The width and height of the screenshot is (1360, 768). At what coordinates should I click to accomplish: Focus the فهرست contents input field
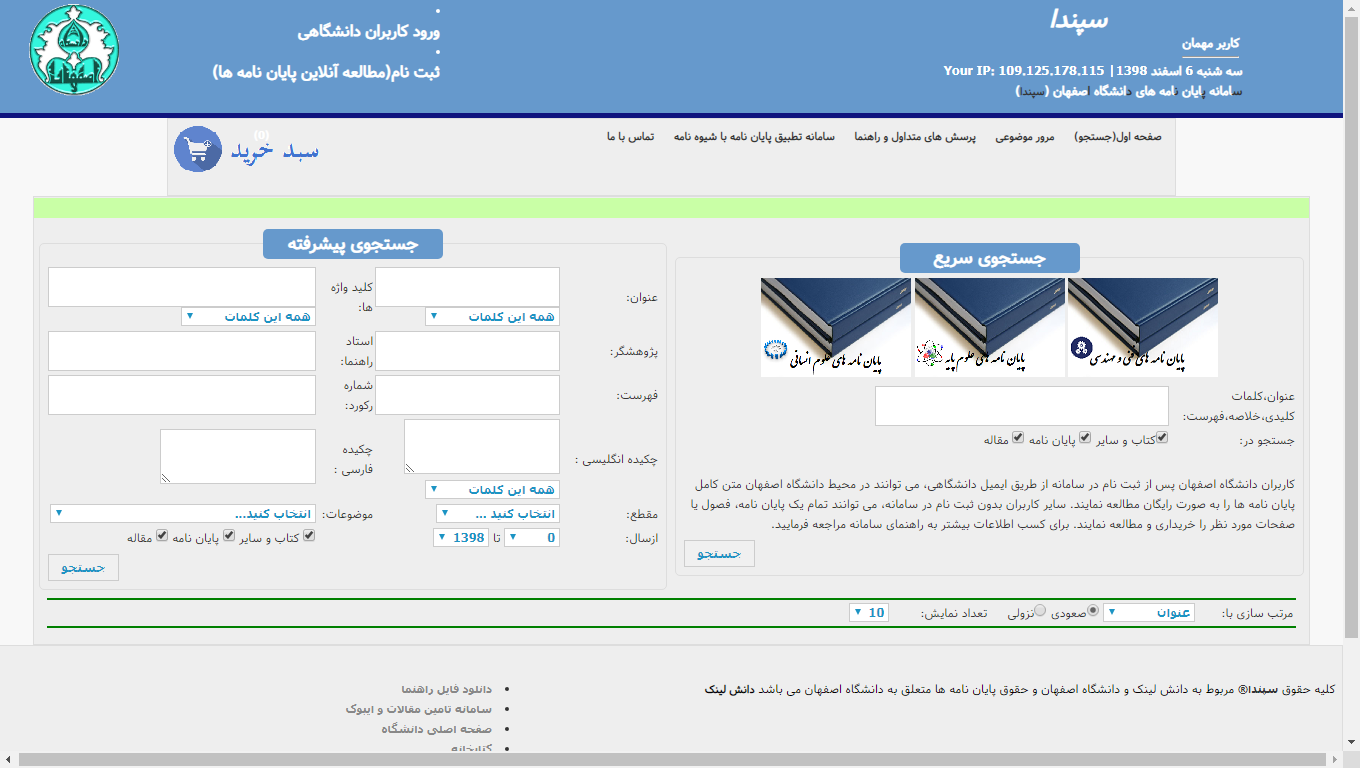tap(467, 394)
